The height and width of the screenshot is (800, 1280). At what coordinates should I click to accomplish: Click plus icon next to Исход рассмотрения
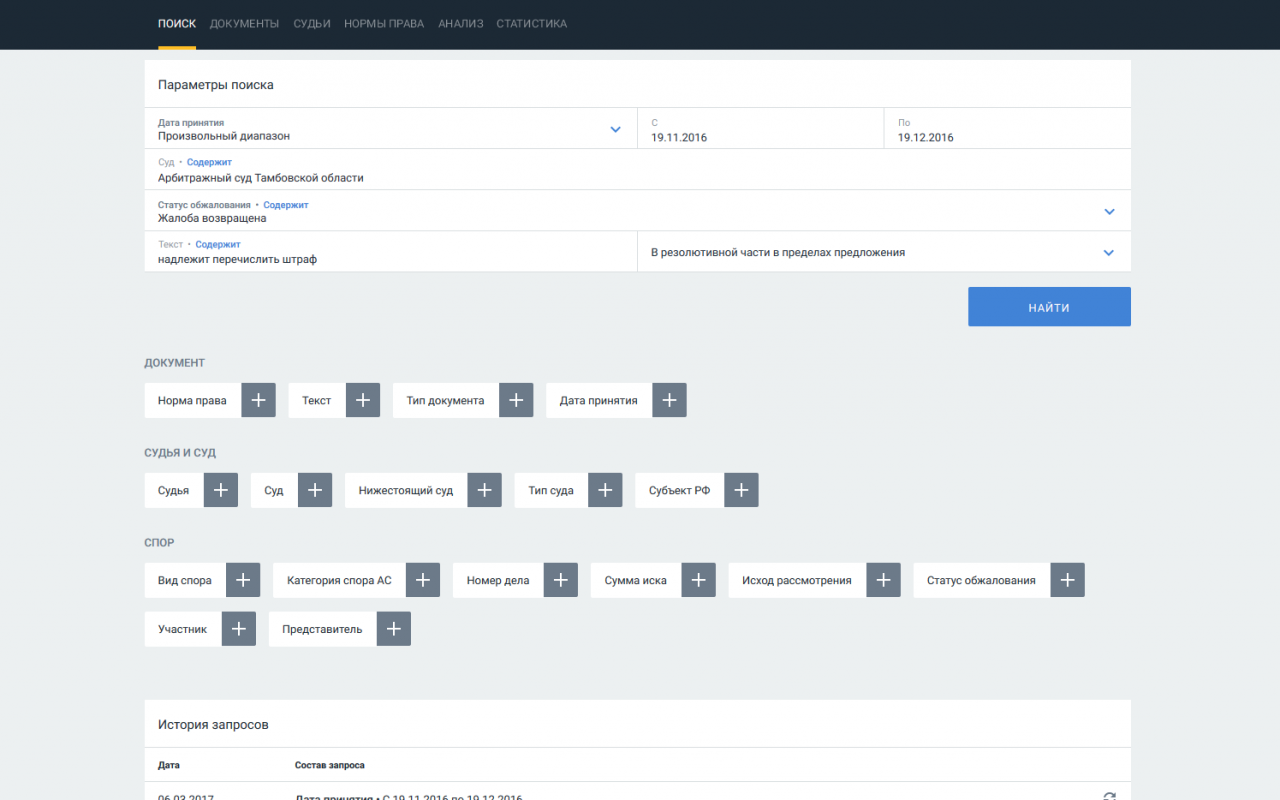pos(883,580)
